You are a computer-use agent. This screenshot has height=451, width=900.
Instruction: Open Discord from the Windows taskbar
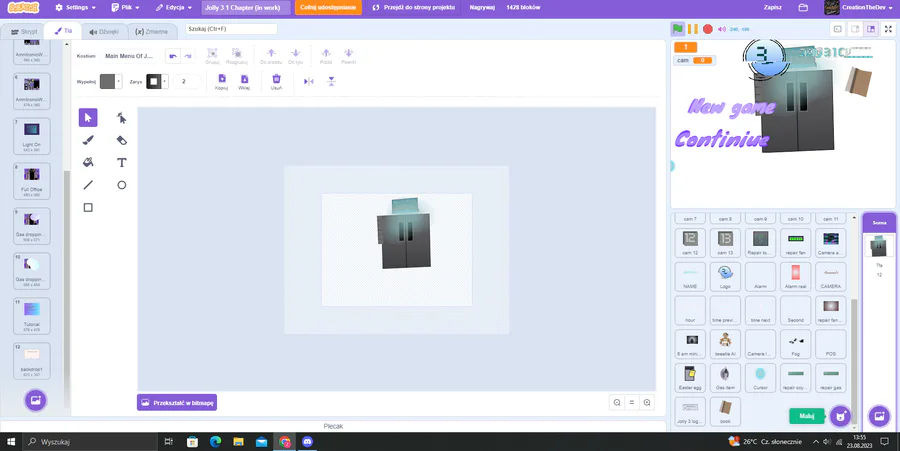(x=308, y=442)
